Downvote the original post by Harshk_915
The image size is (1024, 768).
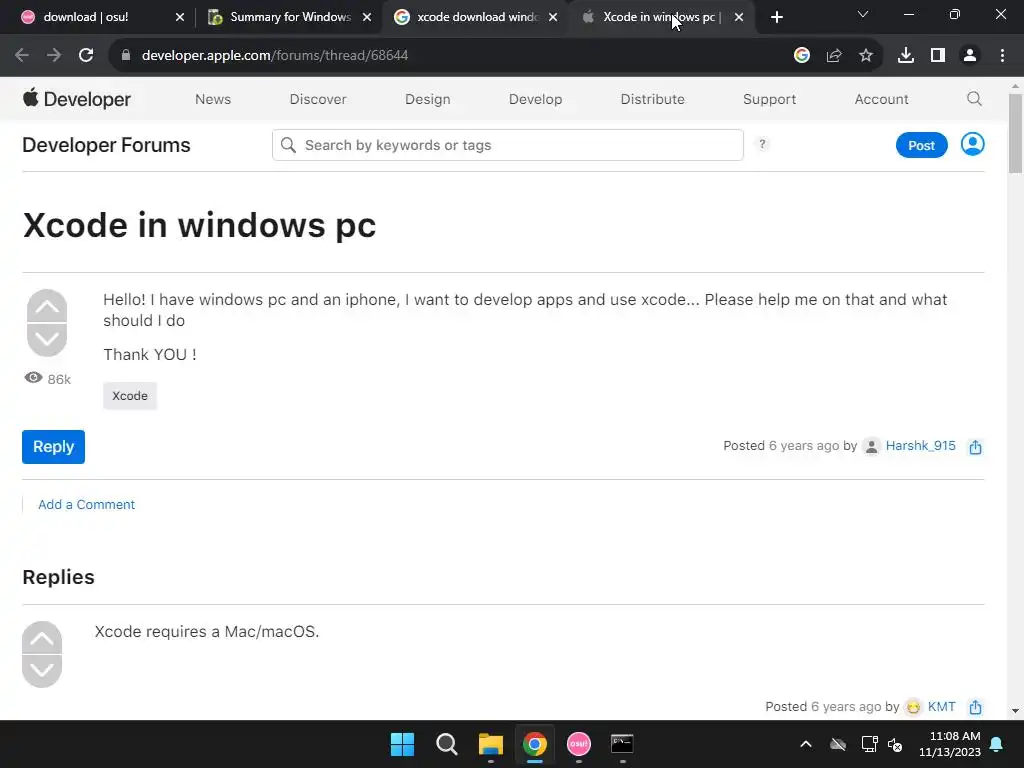47,340
